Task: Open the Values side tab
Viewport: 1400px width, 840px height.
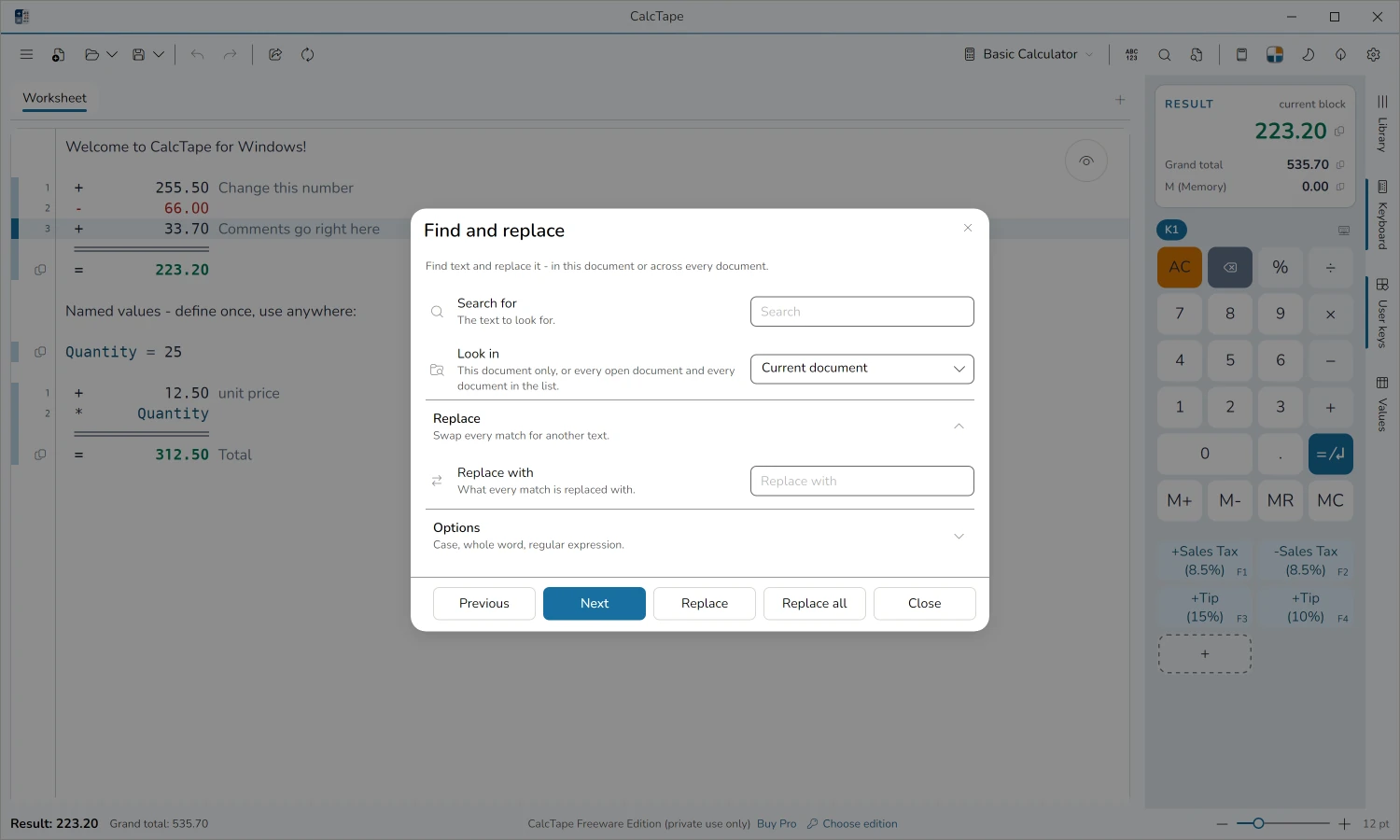Action: pyautogui.click(x=1382, y=403)
